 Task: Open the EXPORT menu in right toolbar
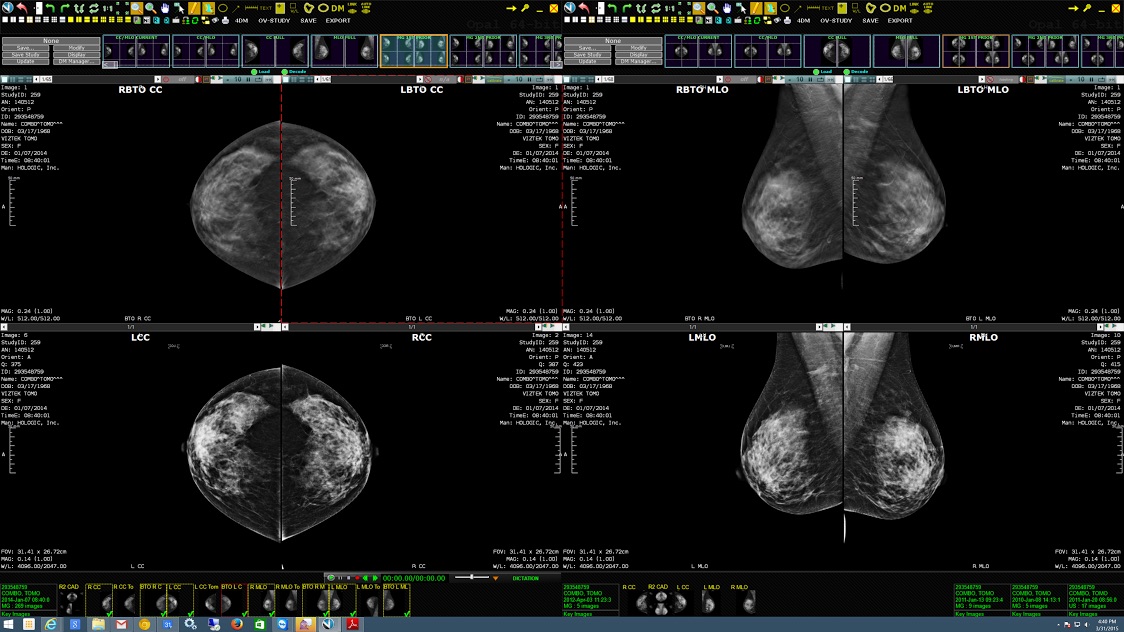pos(900,20)
